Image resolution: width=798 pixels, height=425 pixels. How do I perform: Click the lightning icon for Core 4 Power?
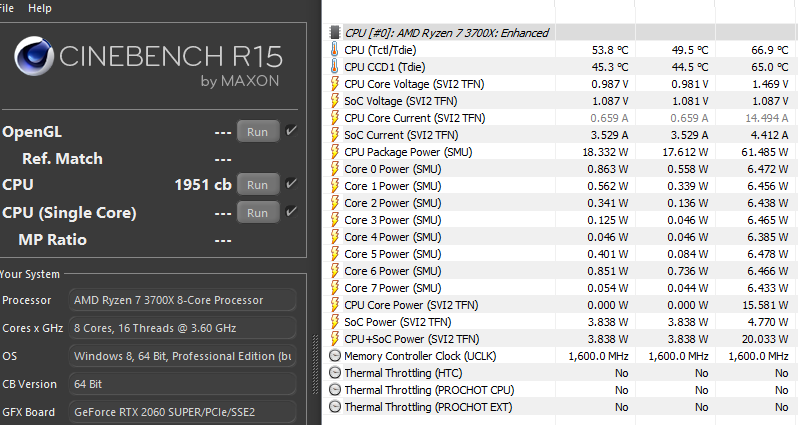point(334,237)
